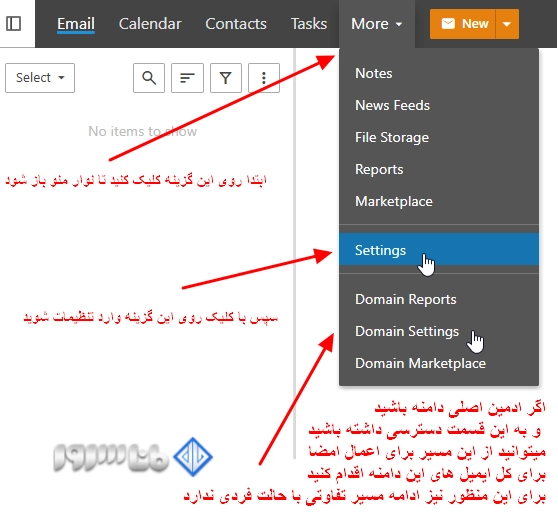This screenshot has height=531, width=558.
Task: Open the filter funnel icon
Action: (x=226, y=78)
